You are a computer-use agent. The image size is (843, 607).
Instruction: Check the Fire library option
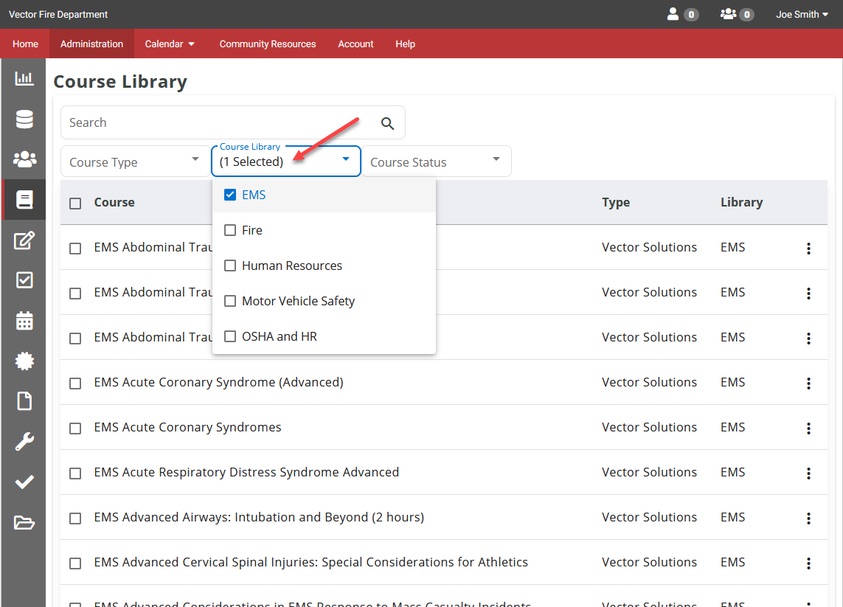click(229, 230)
